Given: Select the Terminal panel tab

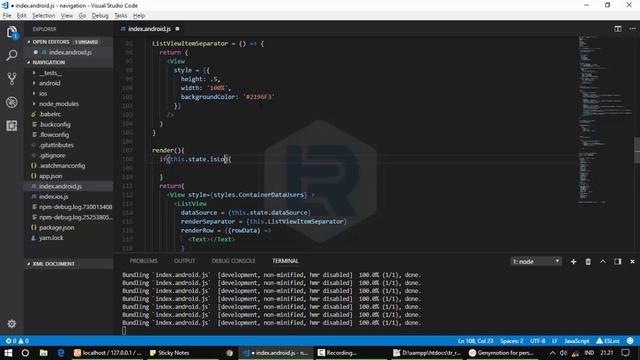Looking at the screenshot, I should point(285,261).
